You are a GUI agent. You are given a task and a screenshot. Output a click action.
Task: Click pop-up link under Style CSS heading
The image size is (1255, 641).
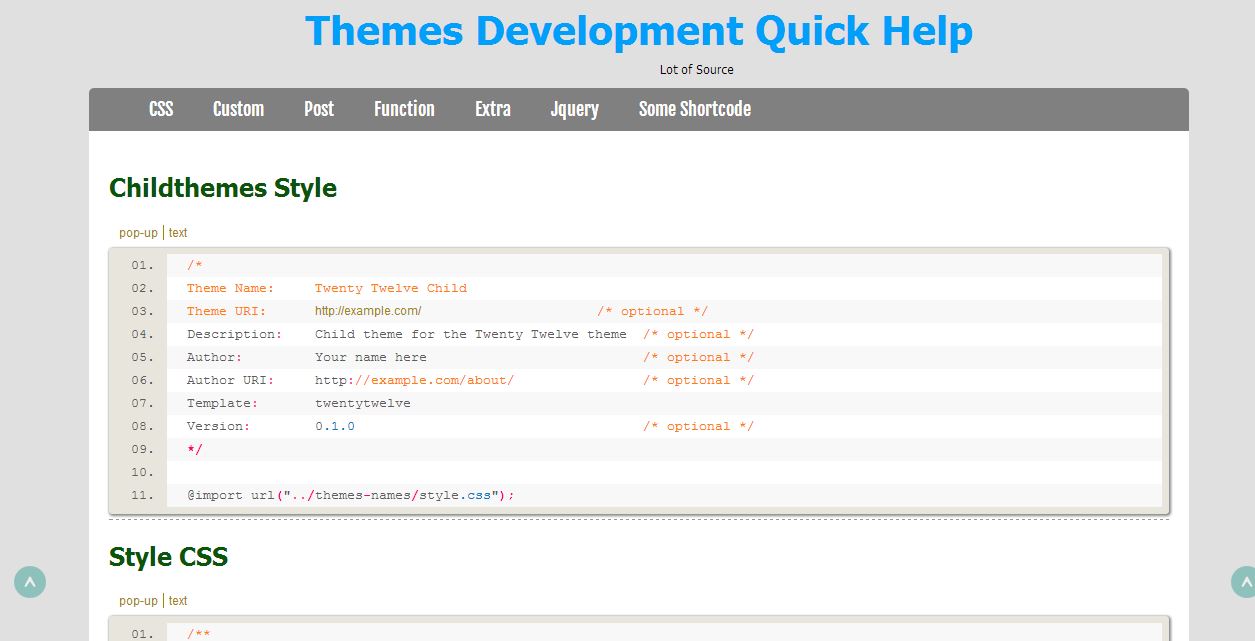(x=138, y=601)
